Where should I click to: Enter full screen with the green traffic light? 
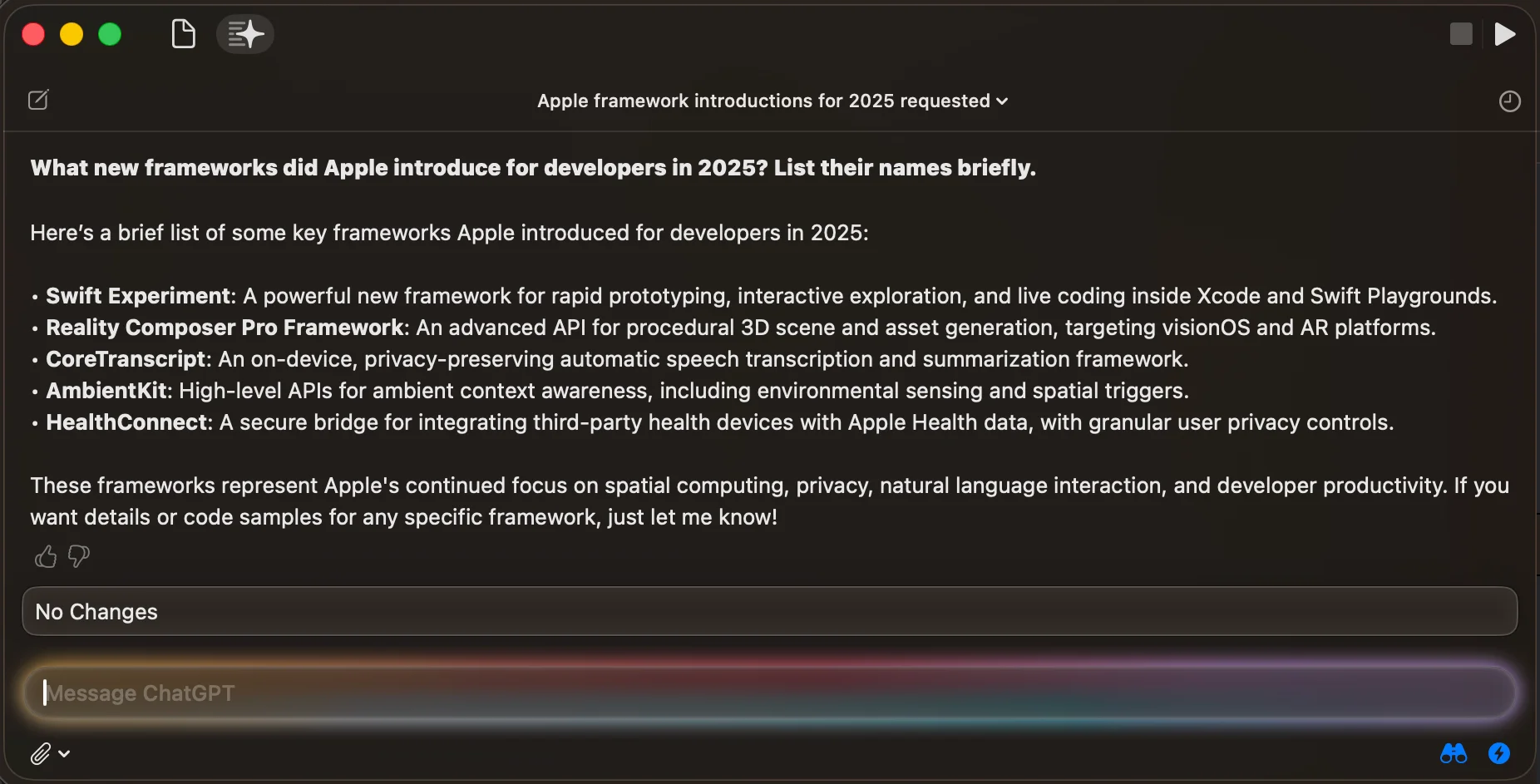111,33
